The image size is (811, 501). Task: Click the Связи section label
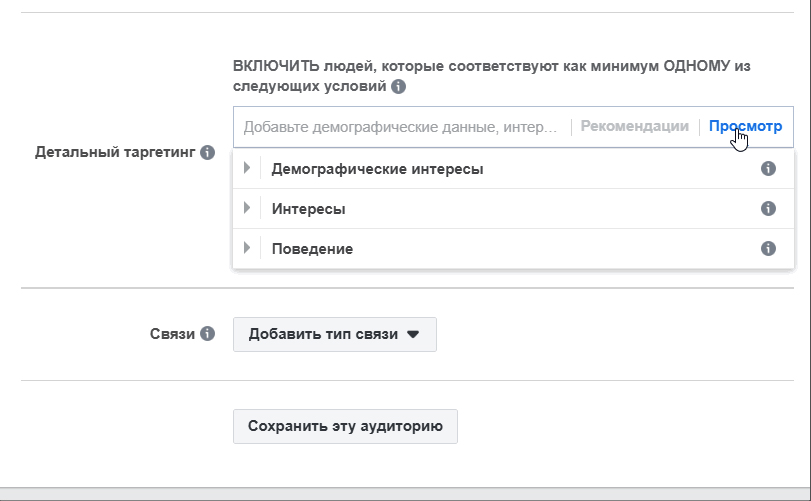point(172,334)
